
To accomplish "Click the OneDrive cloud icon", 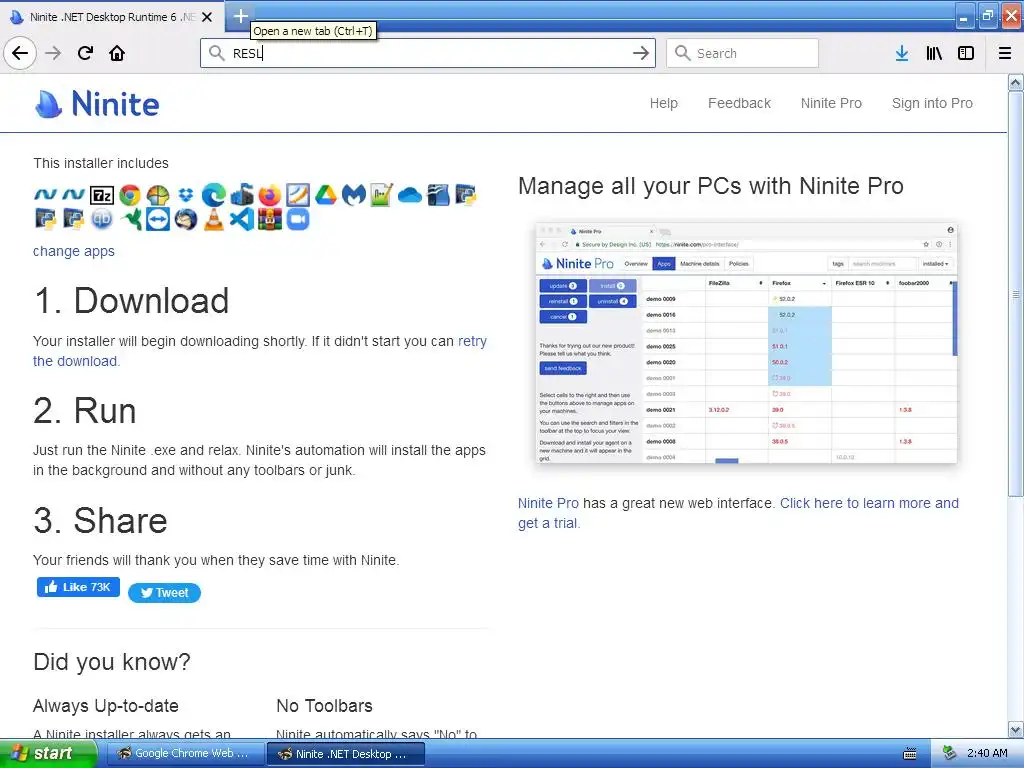I will click(409, 195).
